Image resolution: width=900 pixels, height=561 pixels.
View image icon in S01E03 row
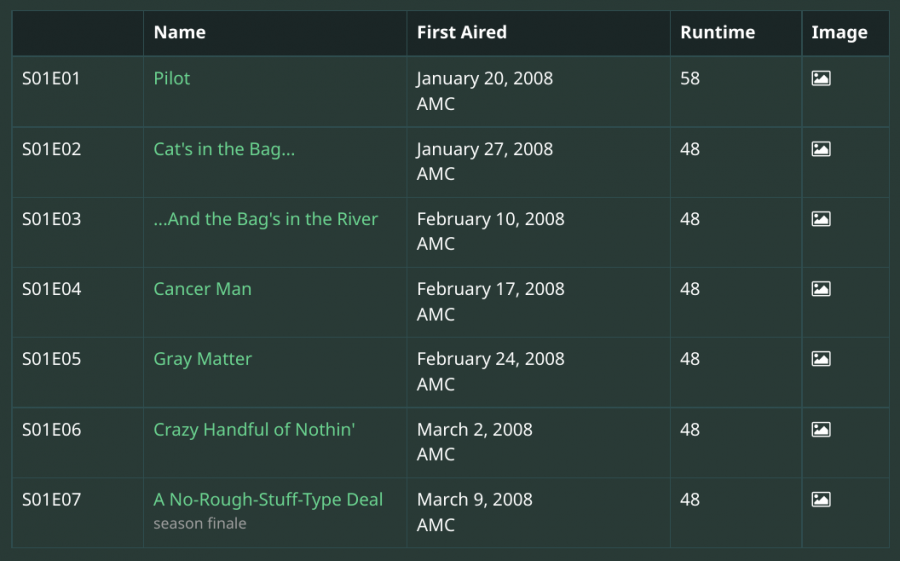[x=821, y=219]
